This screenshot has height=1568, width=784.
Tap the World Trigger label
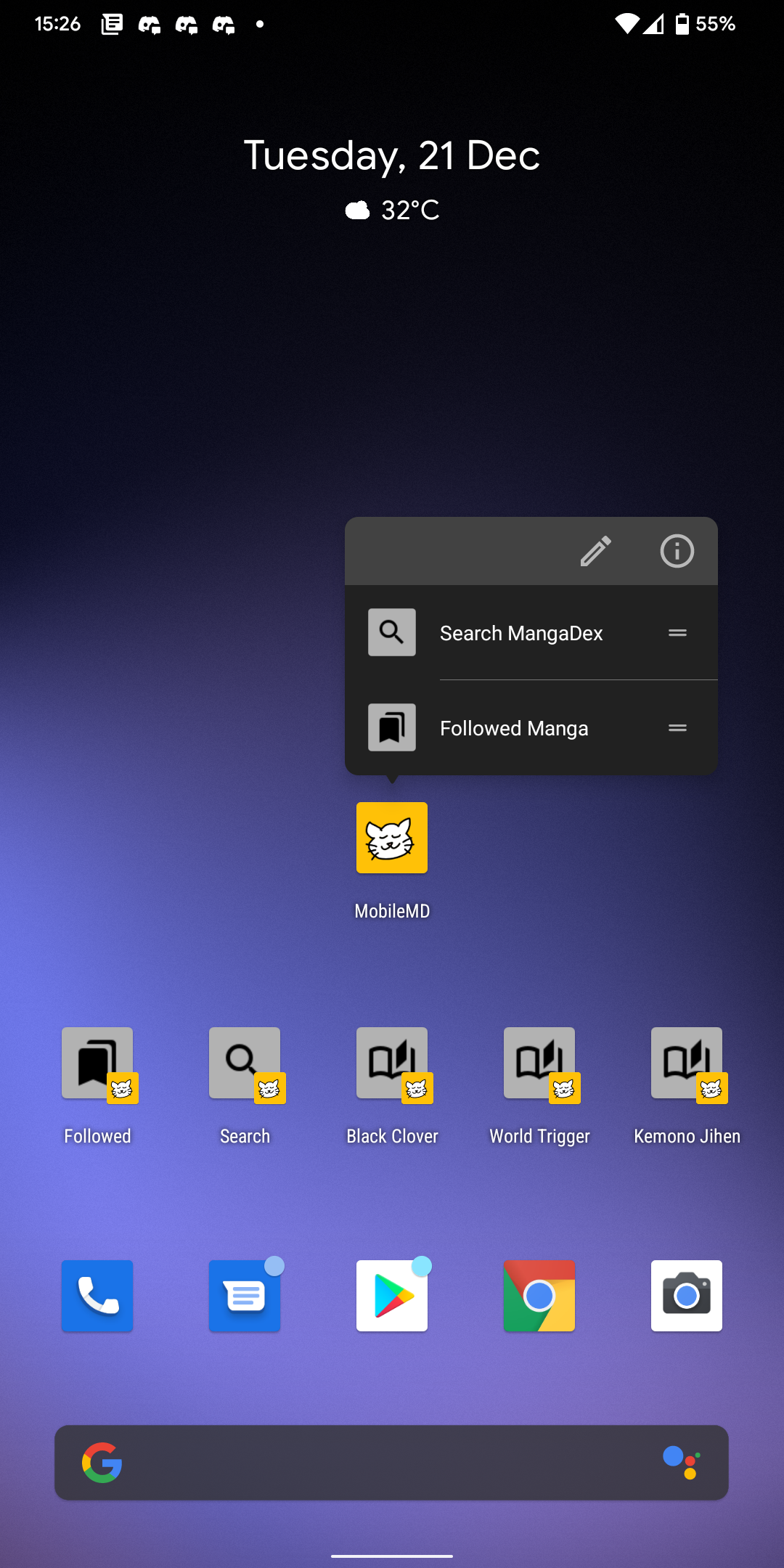pyautogui.click(x=540, y=1137)
